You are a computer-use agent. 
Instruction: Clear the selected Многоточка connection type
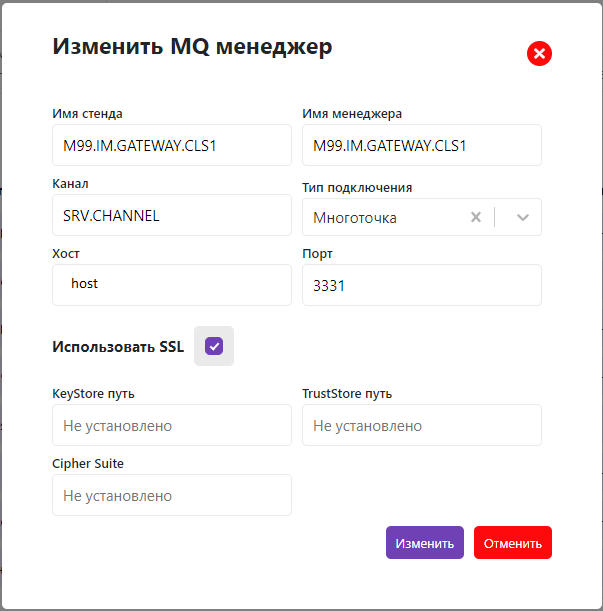pos(476,217)
